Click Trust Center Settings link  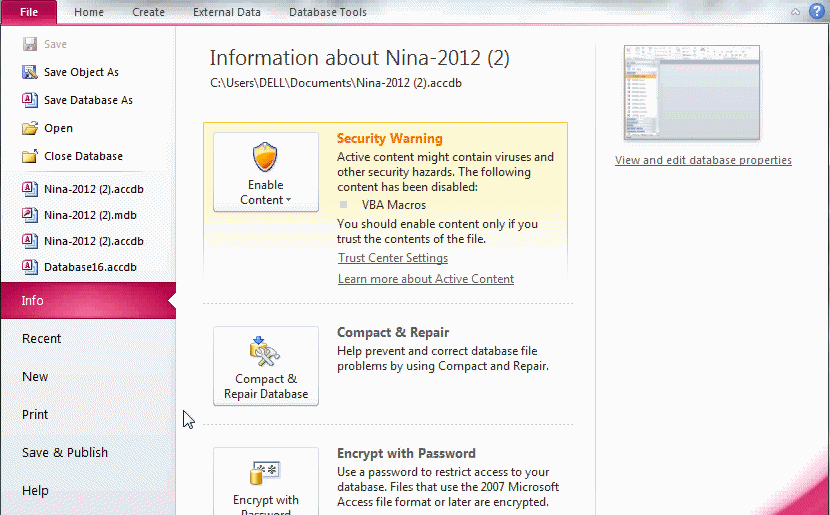(393, 258)
